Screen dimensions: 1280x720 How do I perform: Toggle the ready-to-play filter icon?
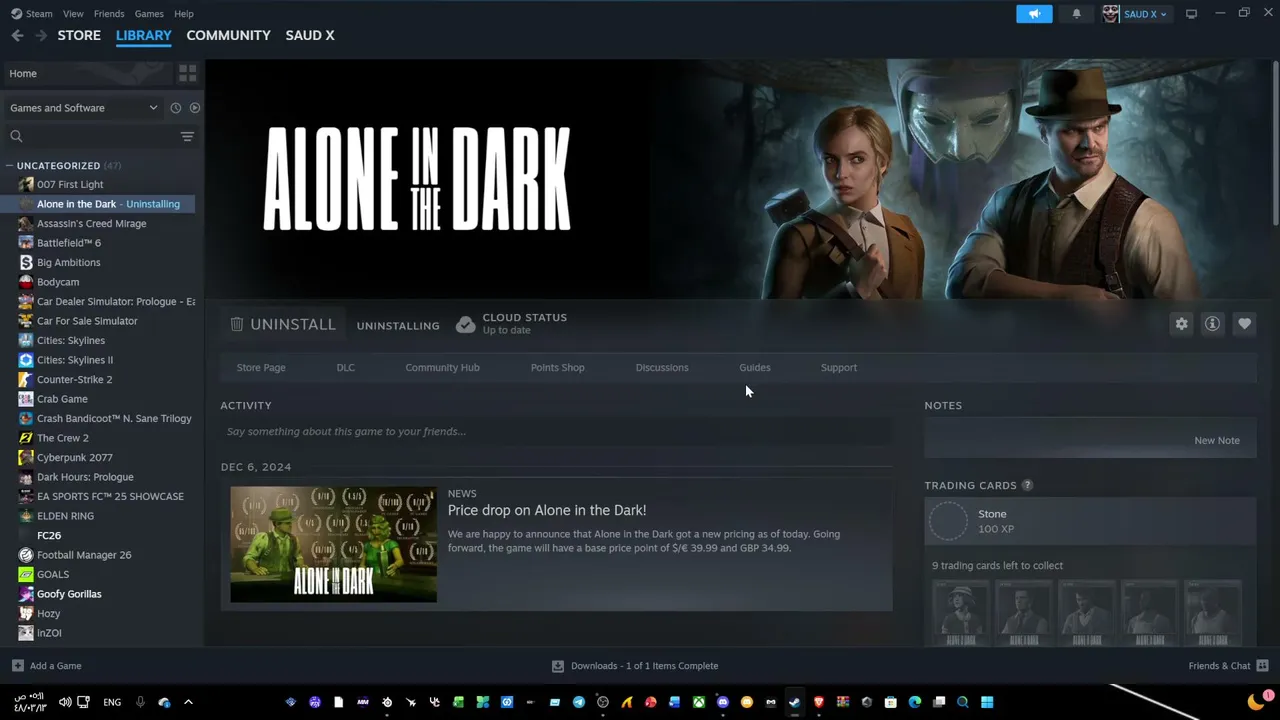pos(195,108)
